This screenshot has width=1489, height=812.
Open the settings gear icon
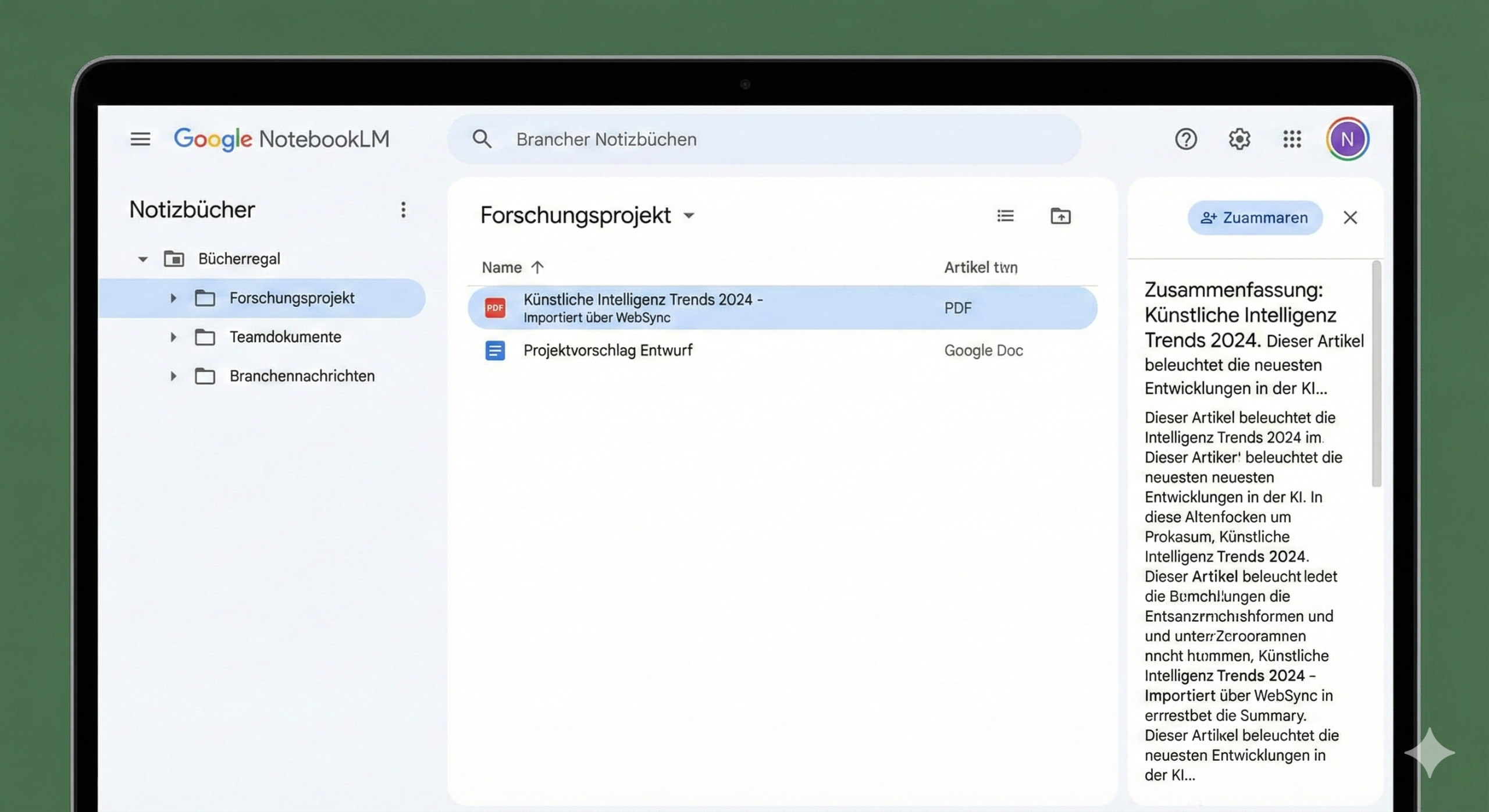(1239, 139)
